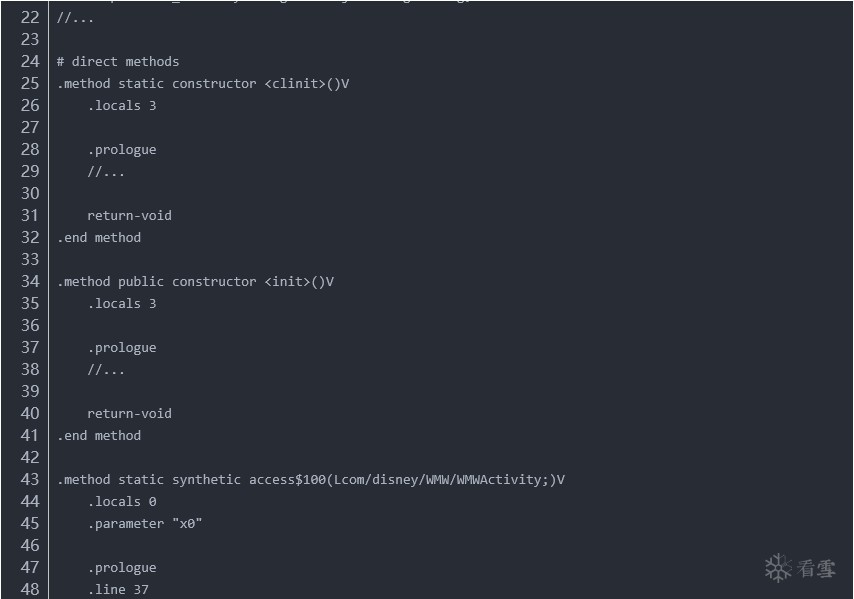
Task: Click the ".line 37" directive
Action: tap(118, 589)
